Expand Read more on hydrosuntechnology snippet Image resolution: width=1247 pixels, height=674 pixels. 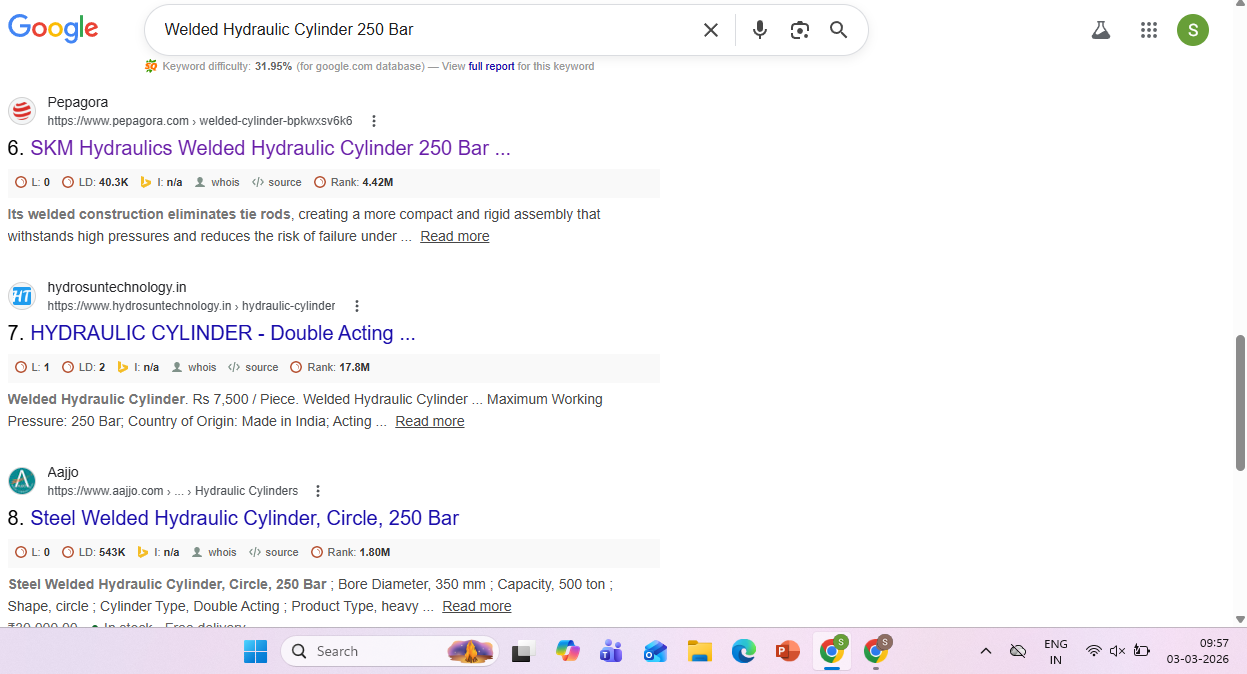tap(430, 421)
